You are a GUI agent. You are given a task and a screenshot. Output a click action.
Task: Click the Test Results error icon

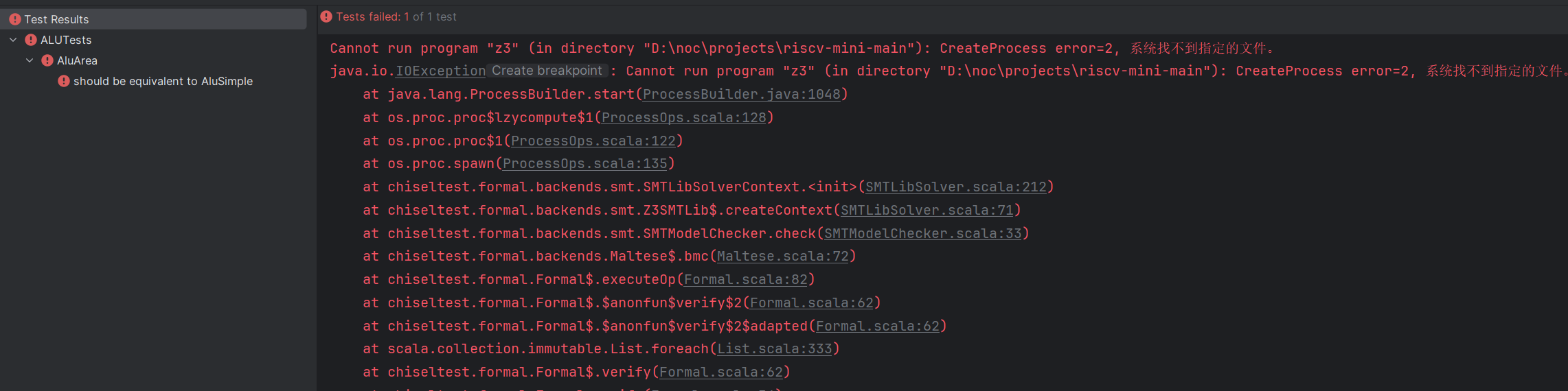pos(15,19)
